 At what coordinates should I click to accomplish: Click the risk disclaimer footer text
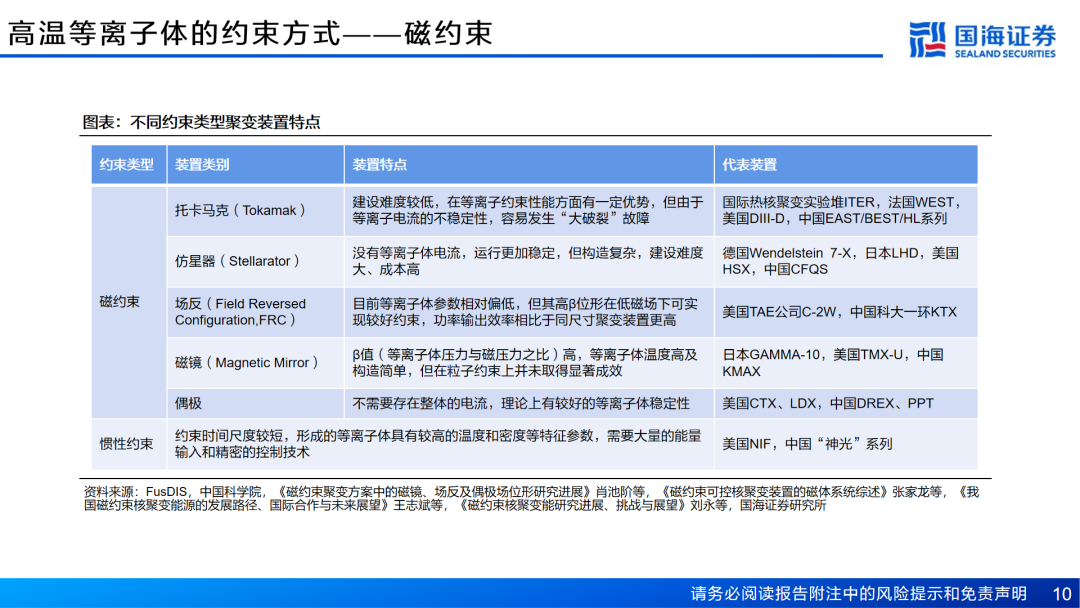point(858,594)
